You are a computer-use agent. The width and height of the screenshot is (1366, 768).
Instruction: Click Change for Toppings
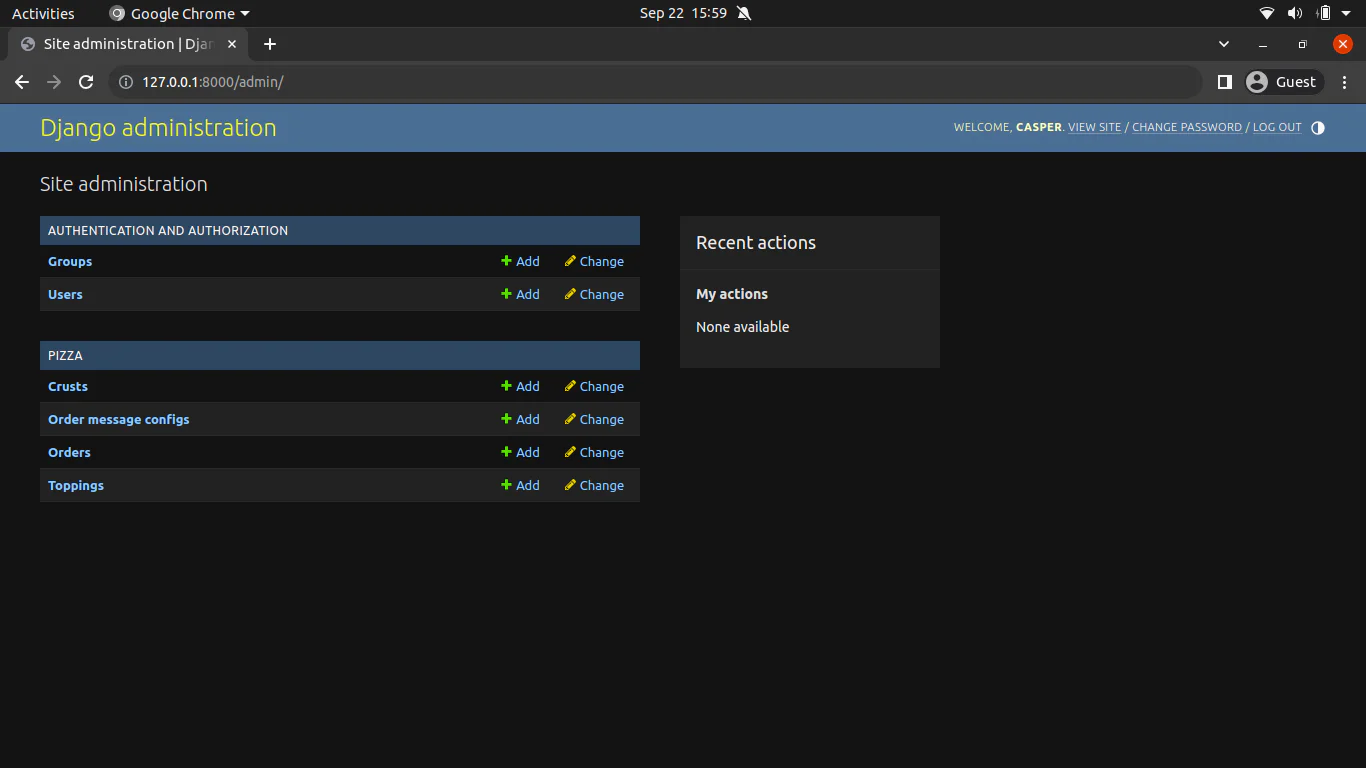pos(594,486)
